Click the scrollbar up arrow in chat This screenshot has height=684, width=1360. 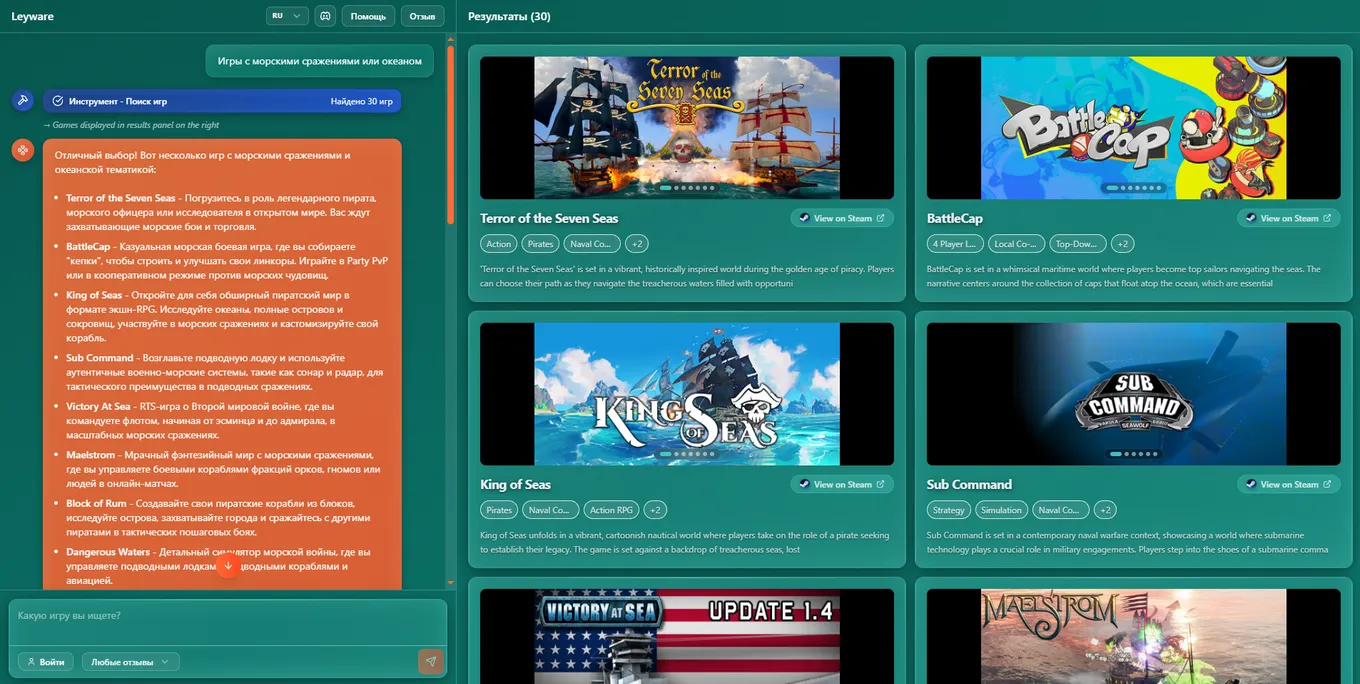tap(450, 39)
